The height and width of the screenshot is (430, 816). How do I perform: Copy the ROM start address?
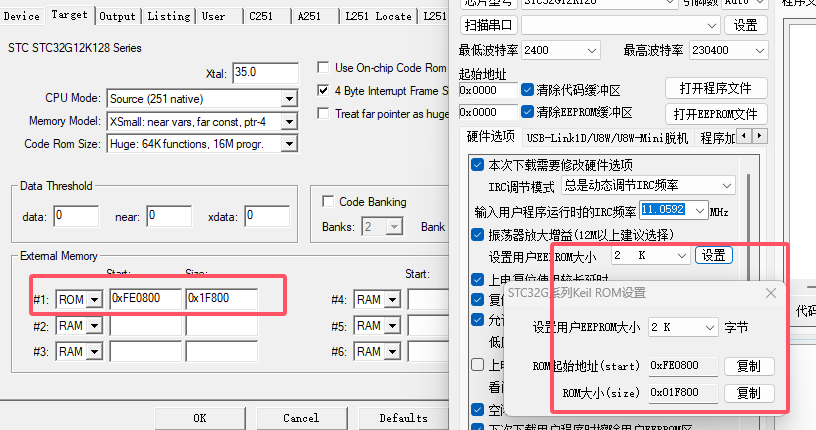click(x=749, y=366)
